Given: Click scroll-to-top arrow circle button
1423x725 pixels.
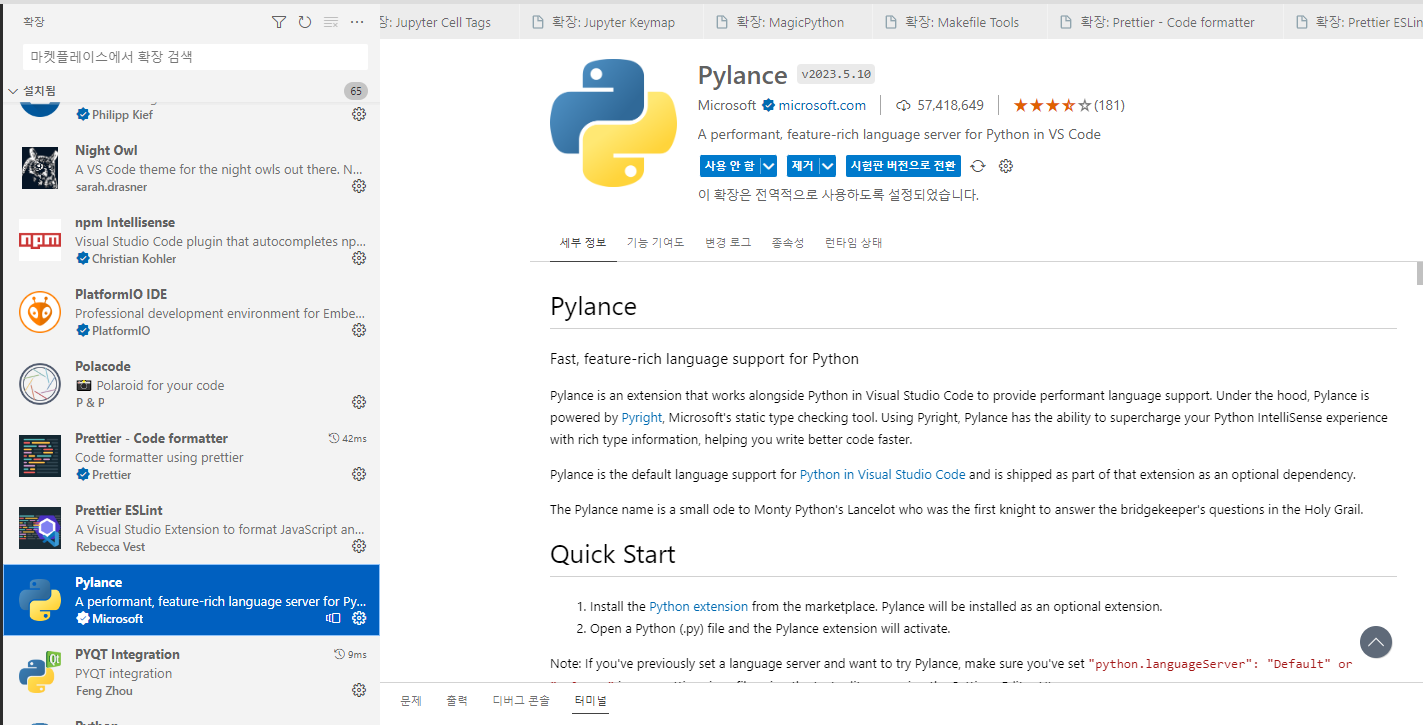Looking at the screenshot, I should click(x=1376, y=642).
